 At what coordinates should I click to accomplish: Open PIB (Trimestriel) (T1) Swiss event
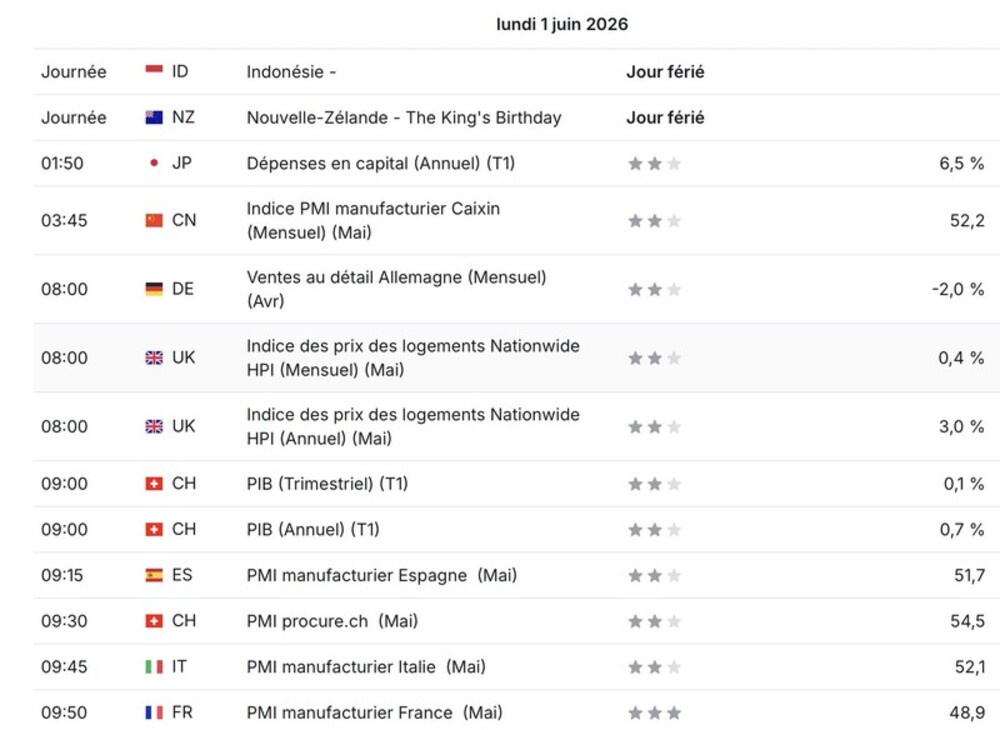pyautogui.click(x=327, y=484)
